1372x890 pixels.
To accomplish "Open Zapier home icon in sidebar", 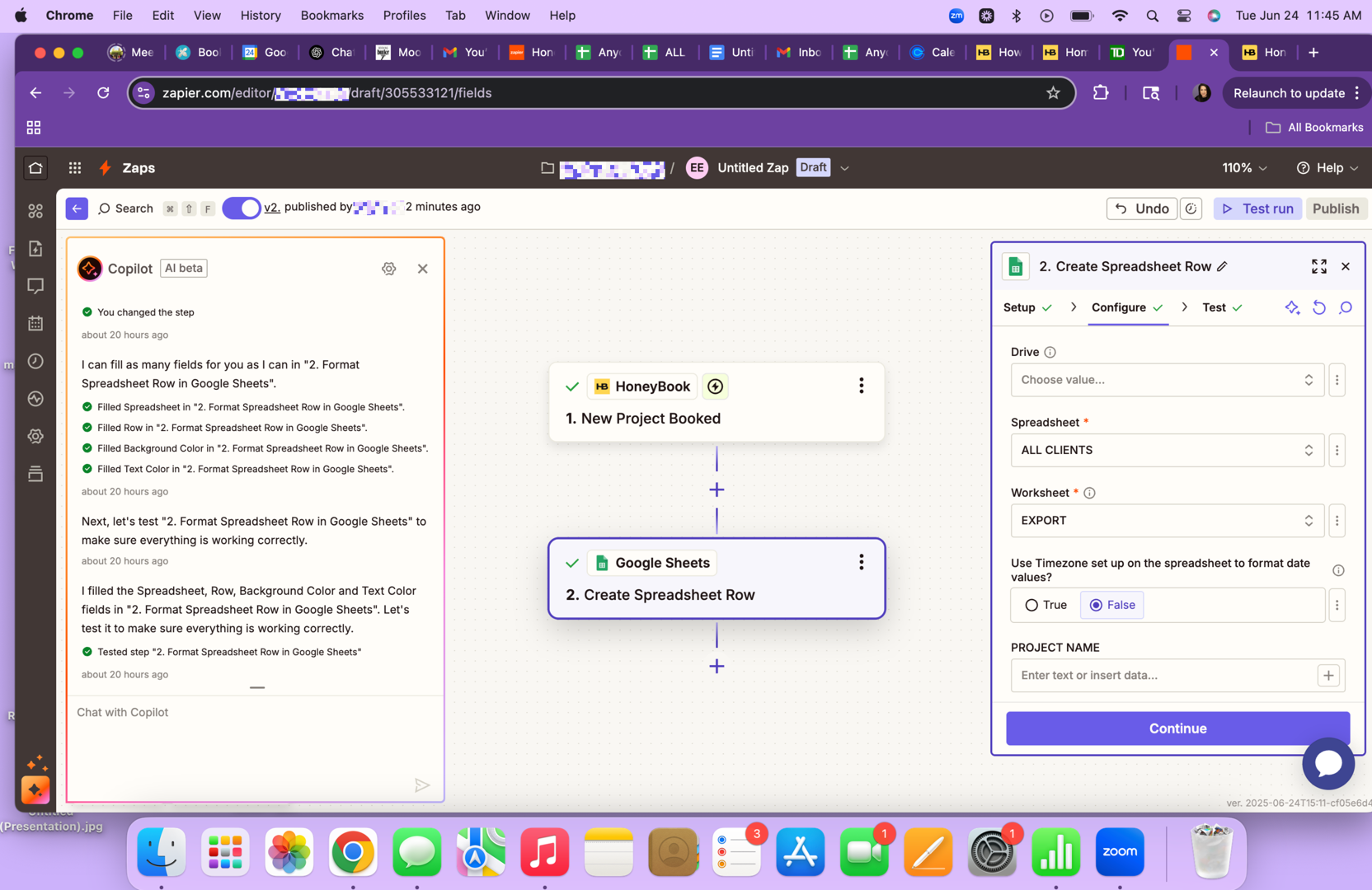I will pos(35,168).
